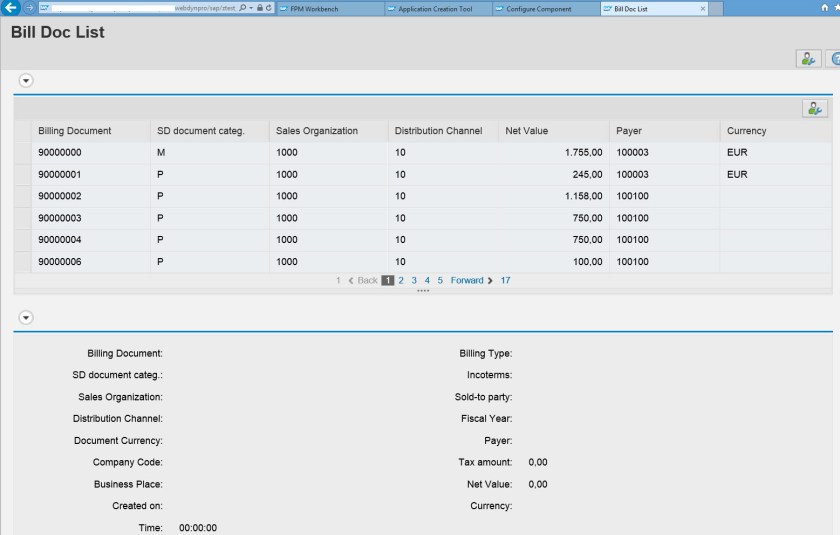Click the browser back arrow button
Viewport: 840px width, 535px height.
[10, 7]
